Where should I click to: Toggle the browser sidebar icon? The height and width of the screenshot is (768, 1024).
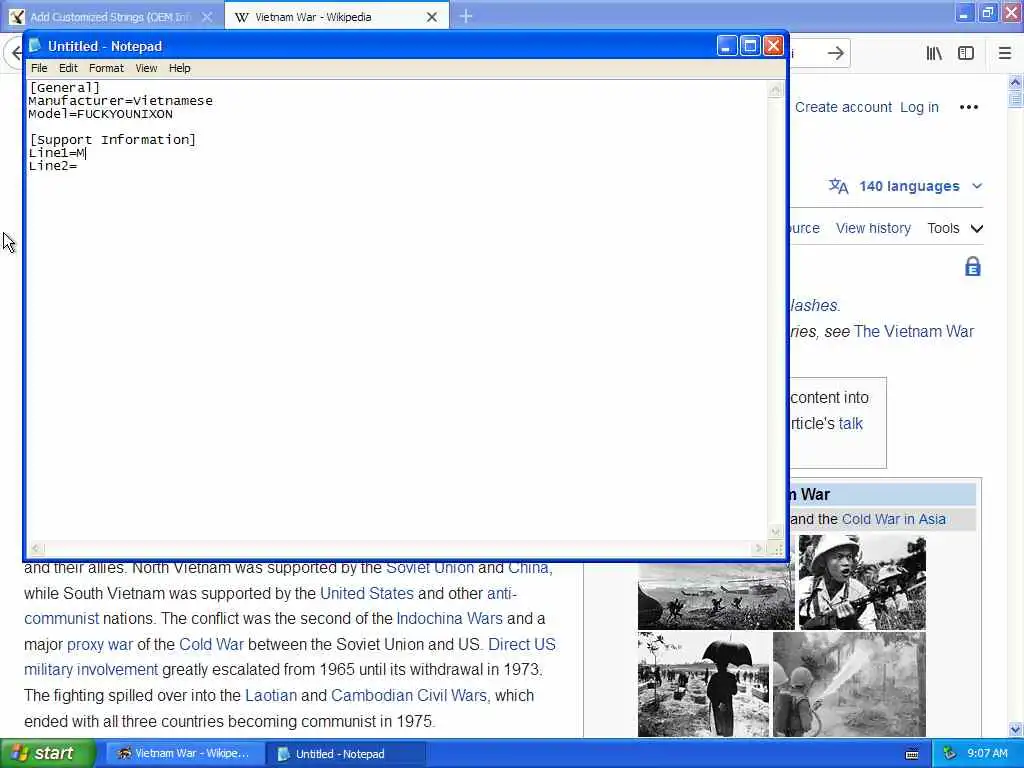[966, 53]
